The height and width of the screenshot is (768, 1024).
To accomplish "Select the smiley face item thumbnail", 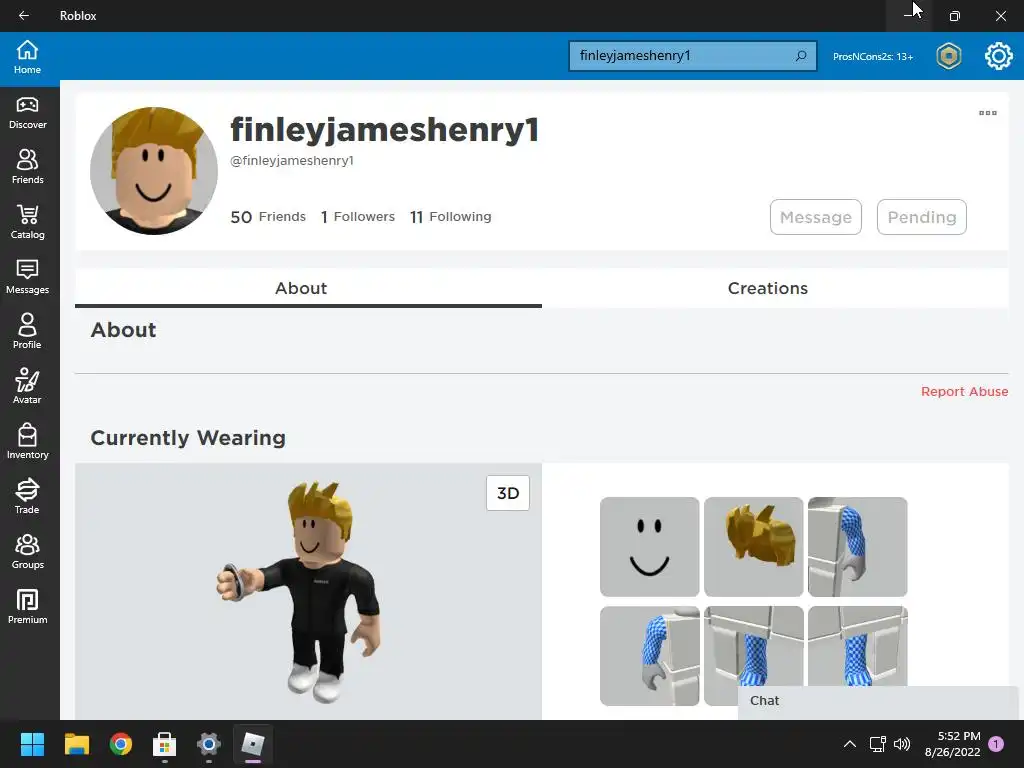I will (649, 547).
